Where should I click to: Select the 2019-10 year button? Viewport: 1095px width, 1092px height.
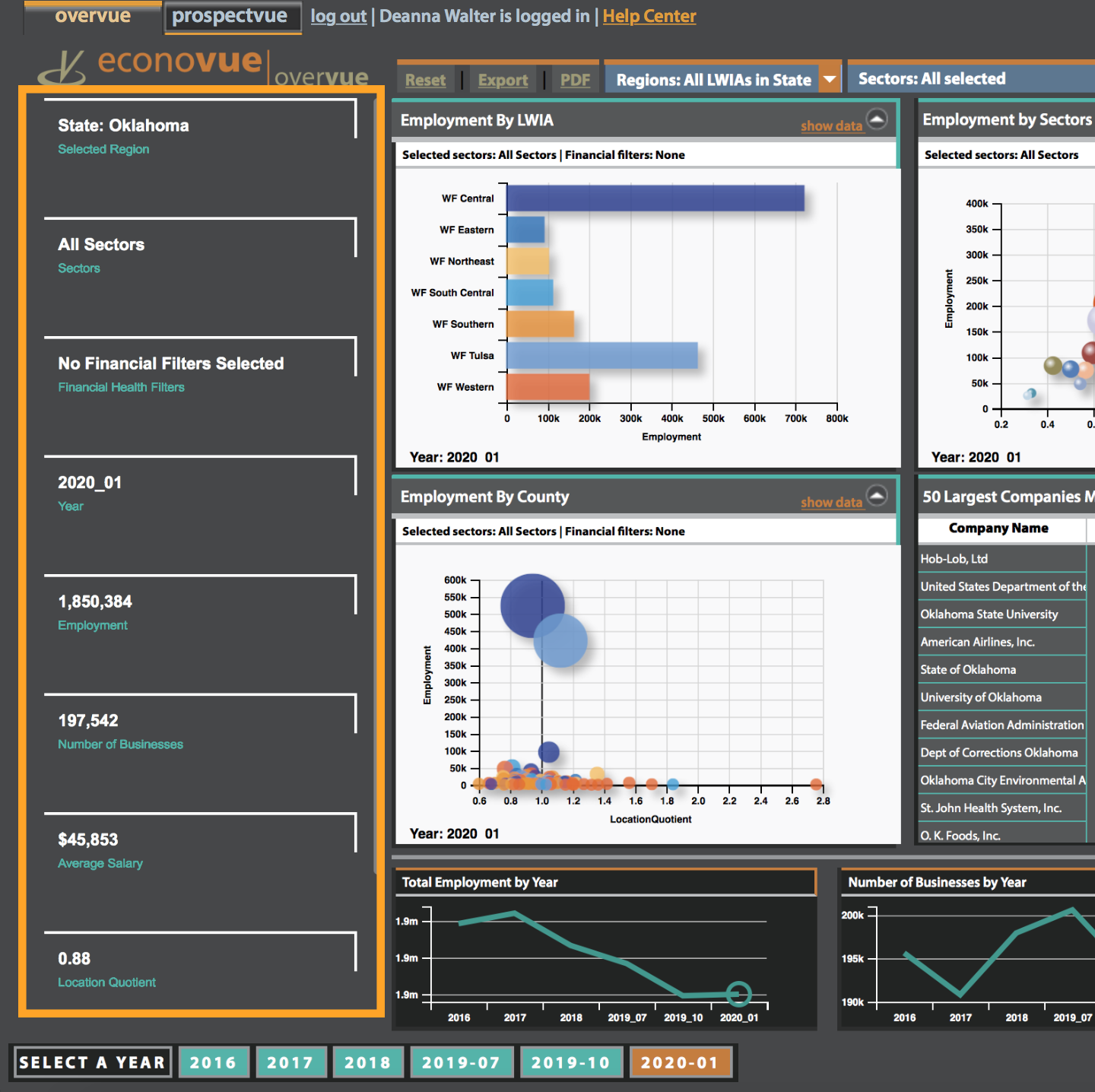[572, 1062]
